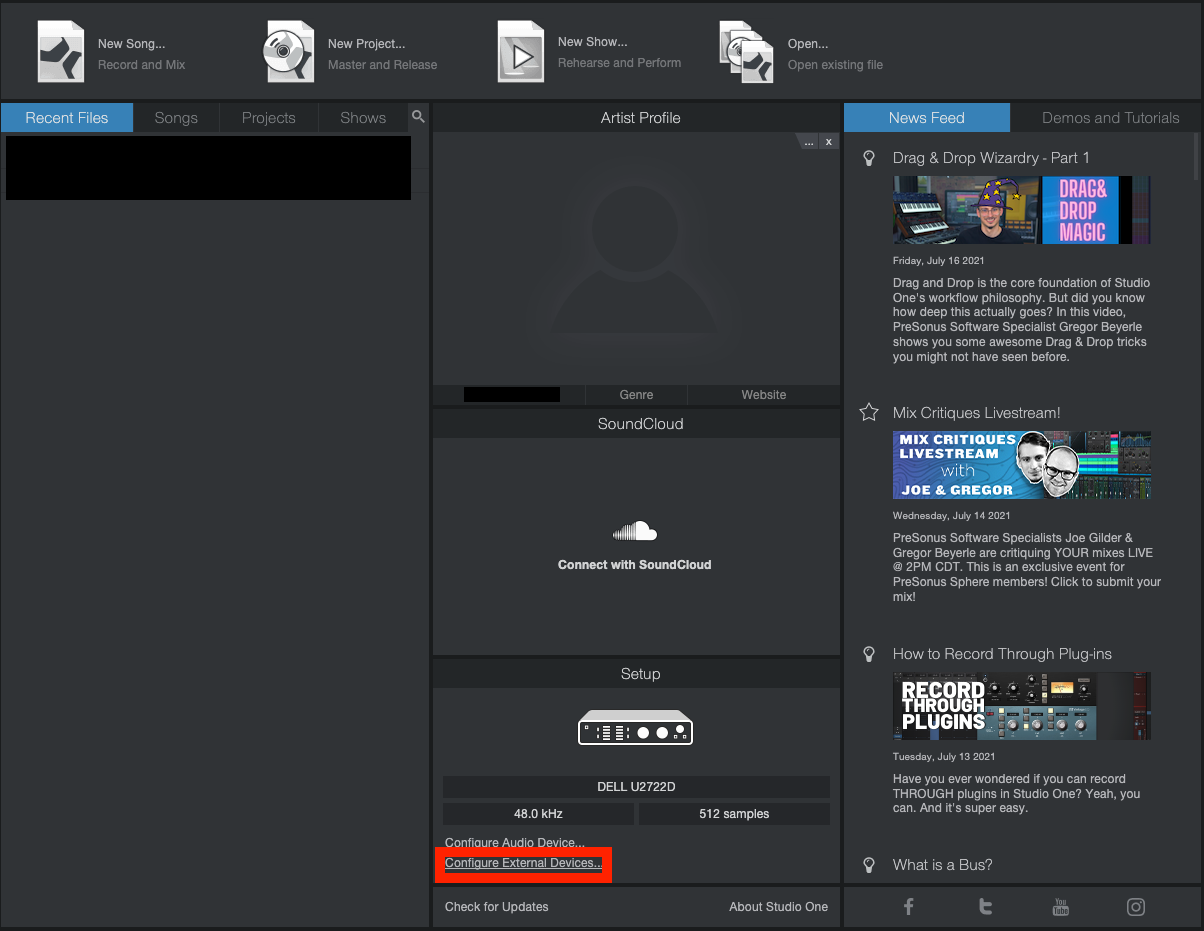The height and width of the screenshot is (931, 1204).
Task: Click Connect with SoundCloud
Action: [635, 565]
